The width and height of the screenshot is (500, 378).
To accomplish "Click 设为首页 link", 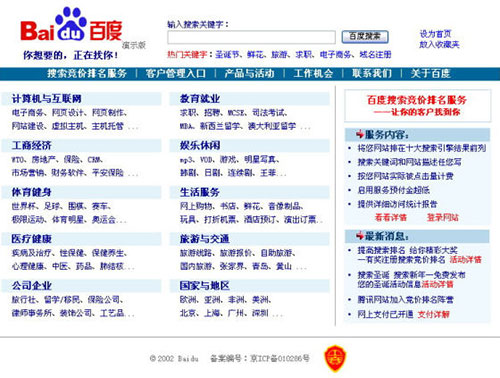I will pyautogui.click(x=435, y=34).
